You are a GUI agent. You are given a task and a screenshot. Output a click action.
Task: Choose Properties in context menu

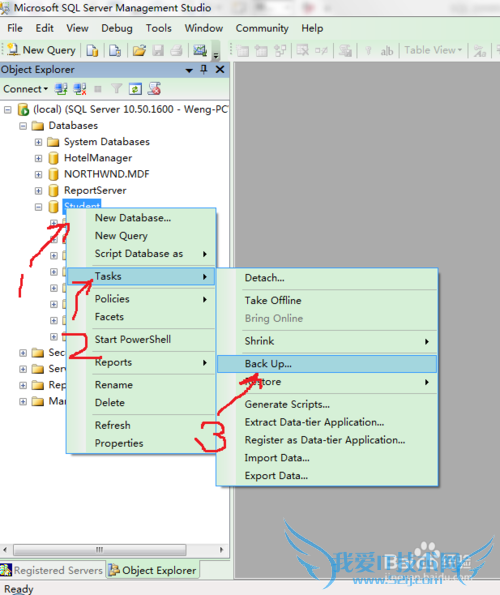click(141, 443)
